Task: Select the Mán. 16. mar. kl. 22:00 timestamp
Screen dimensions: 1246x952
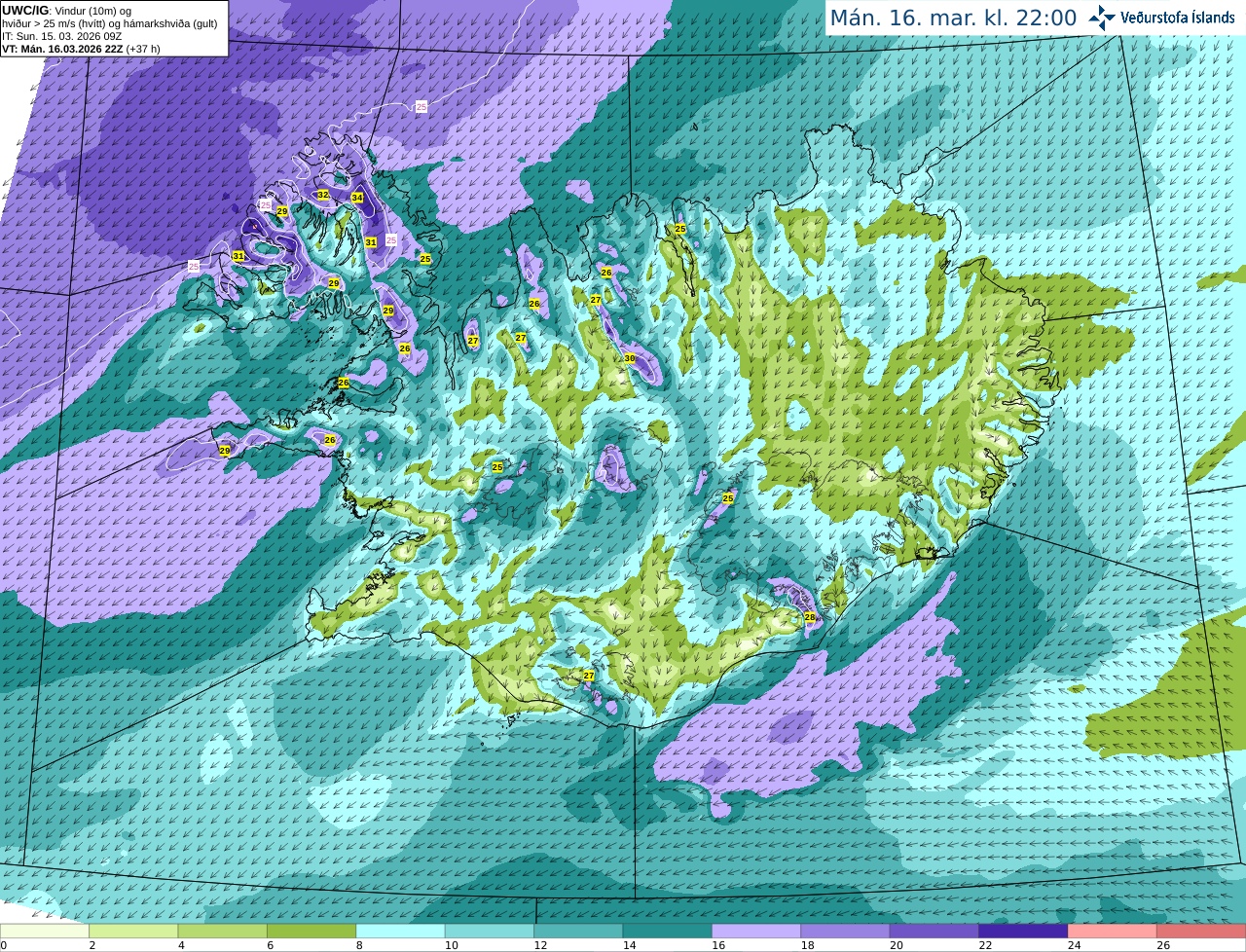Action: pos(953,18)
